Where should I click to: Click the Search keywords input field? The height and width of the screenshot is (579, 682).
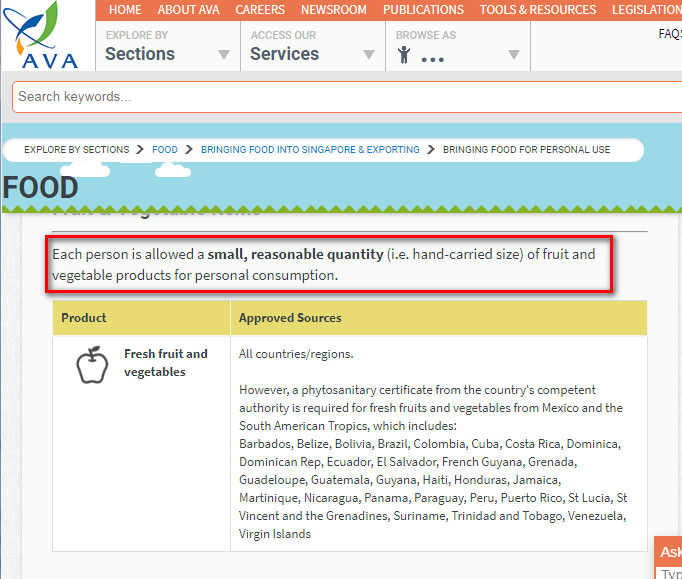coord(340,97)
